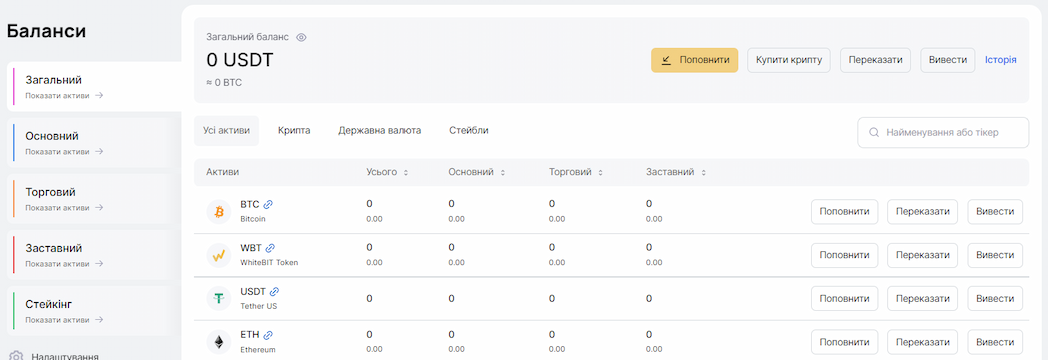Screen dimensions: 1048x360
Task: Open the Загальний balance section
Action: click(x=94, y=86)
